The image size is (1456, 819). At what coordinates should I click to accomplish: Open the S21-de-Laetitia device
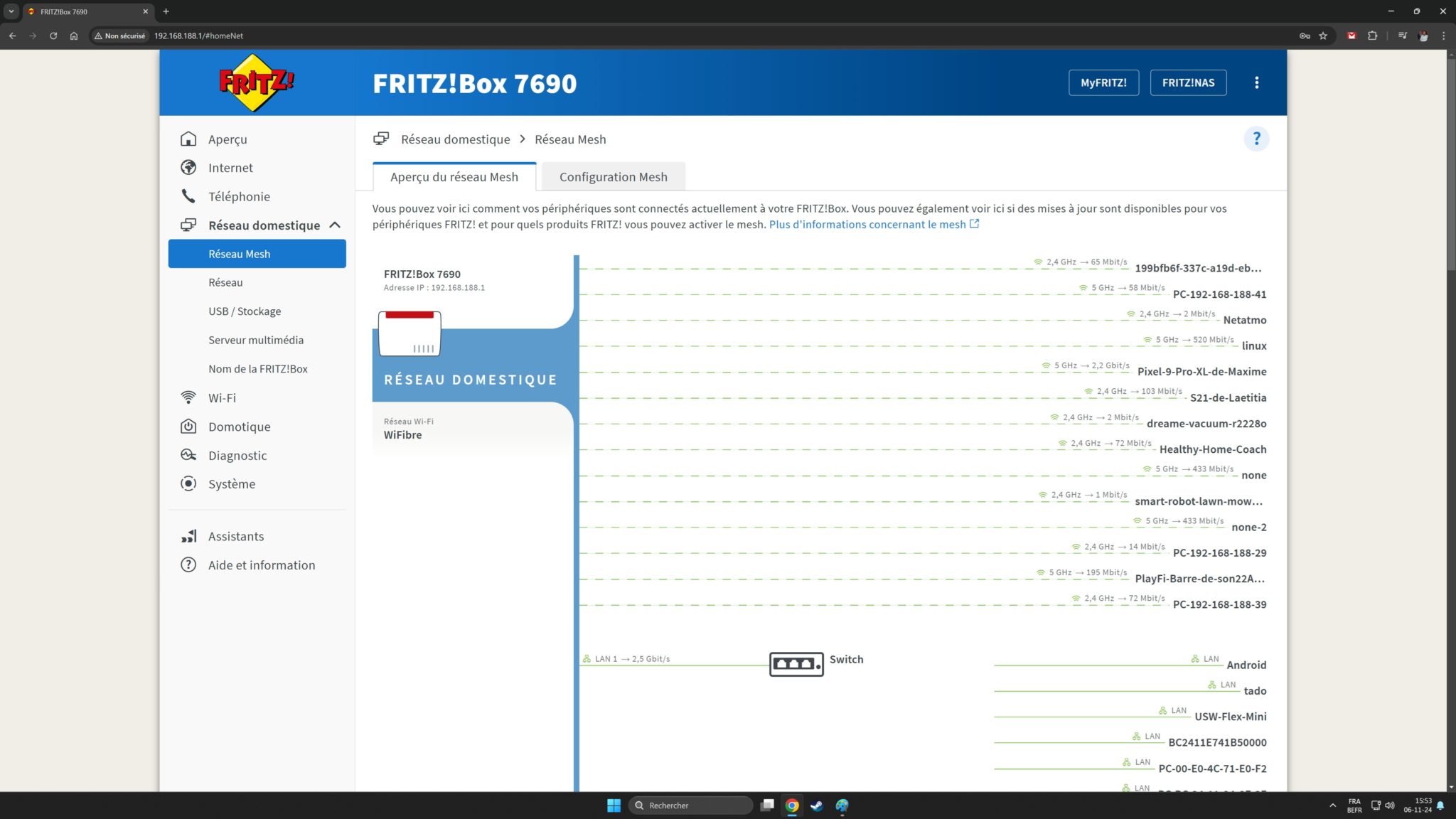[x=1228, y=397]
